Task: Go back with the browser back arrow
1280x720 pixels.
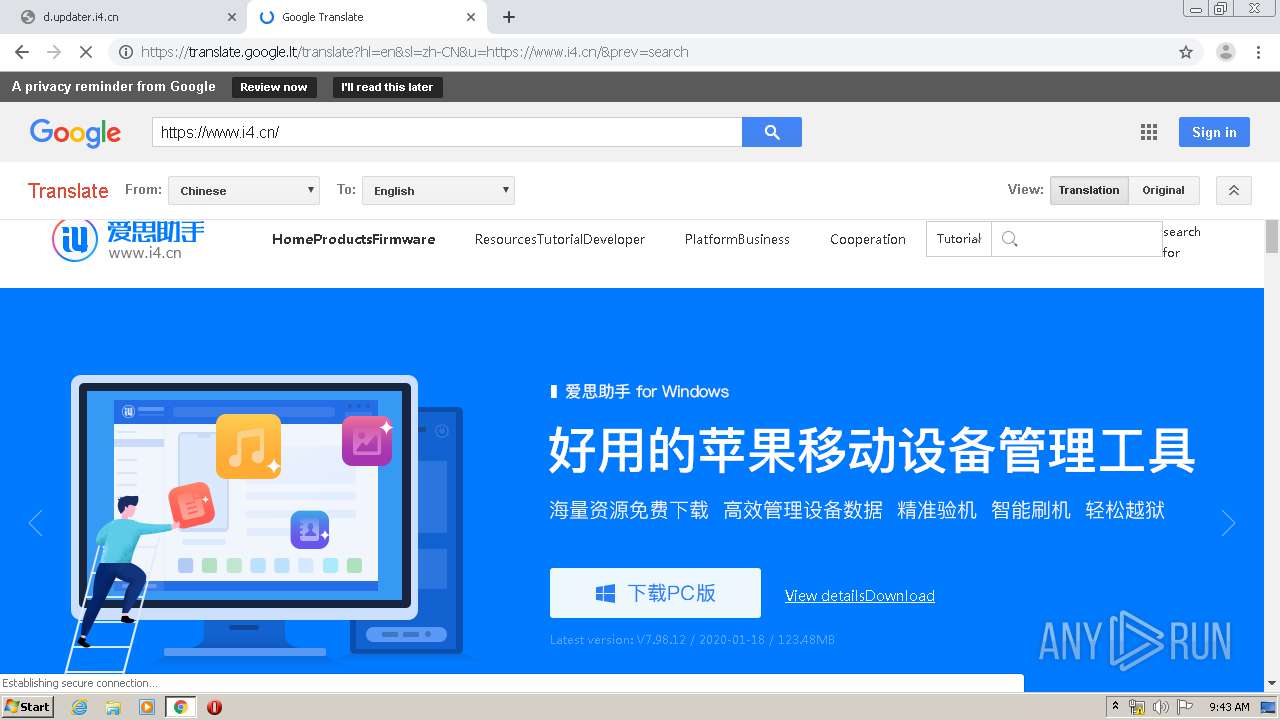Action: tap(22, 52)
